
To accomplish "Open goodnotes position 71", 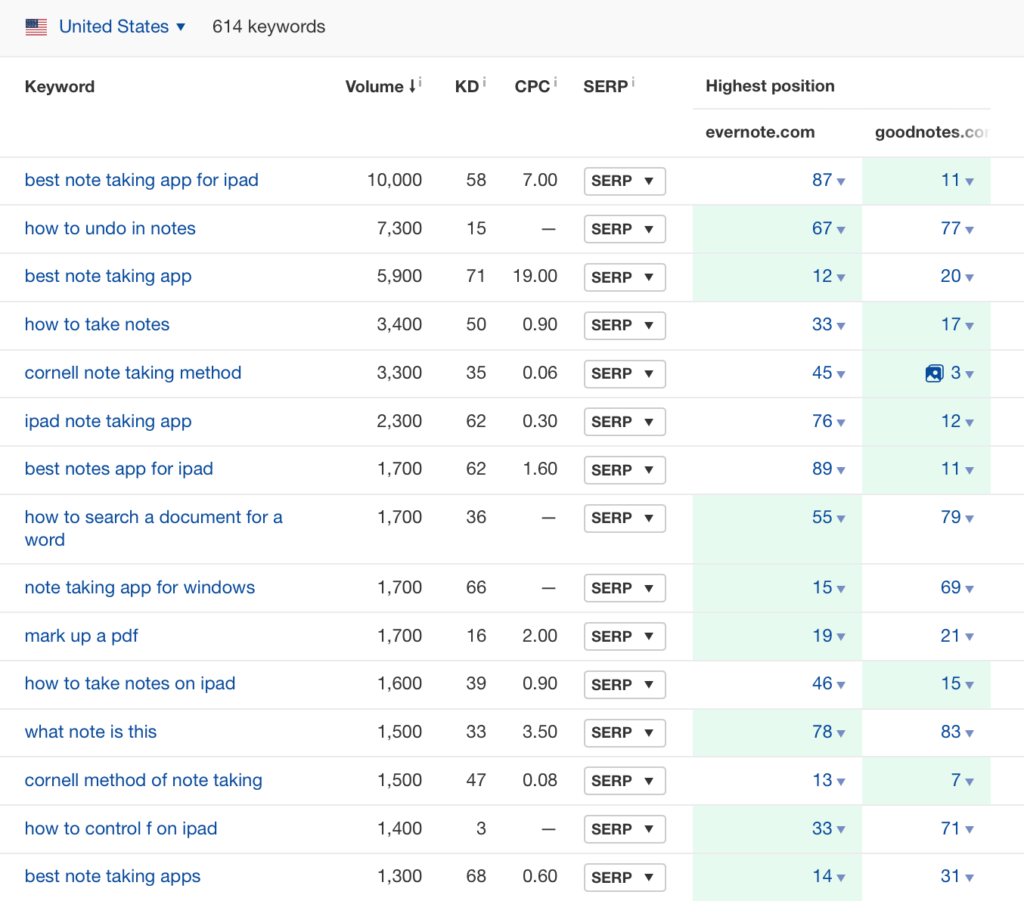I will (x=957, y=829).
